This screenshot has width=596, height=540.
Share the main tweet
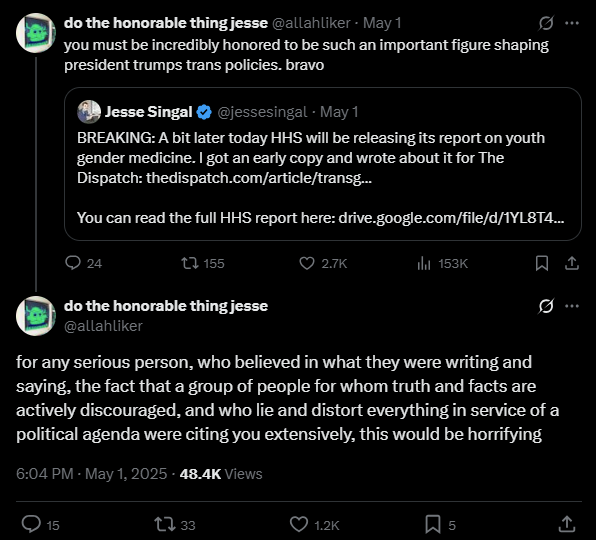click(566, 524)
